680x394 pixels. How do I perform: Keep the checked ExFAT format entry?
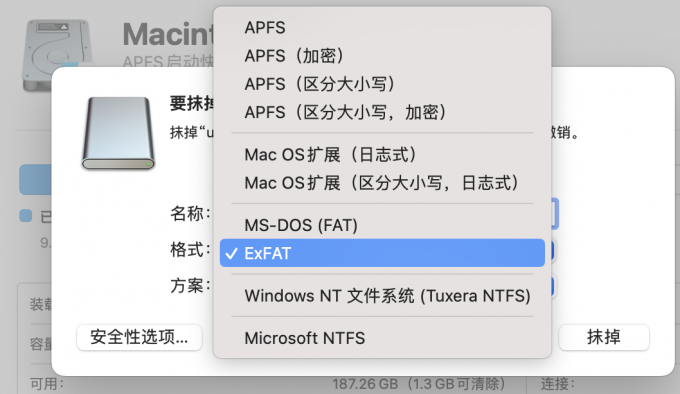point(382,253)
